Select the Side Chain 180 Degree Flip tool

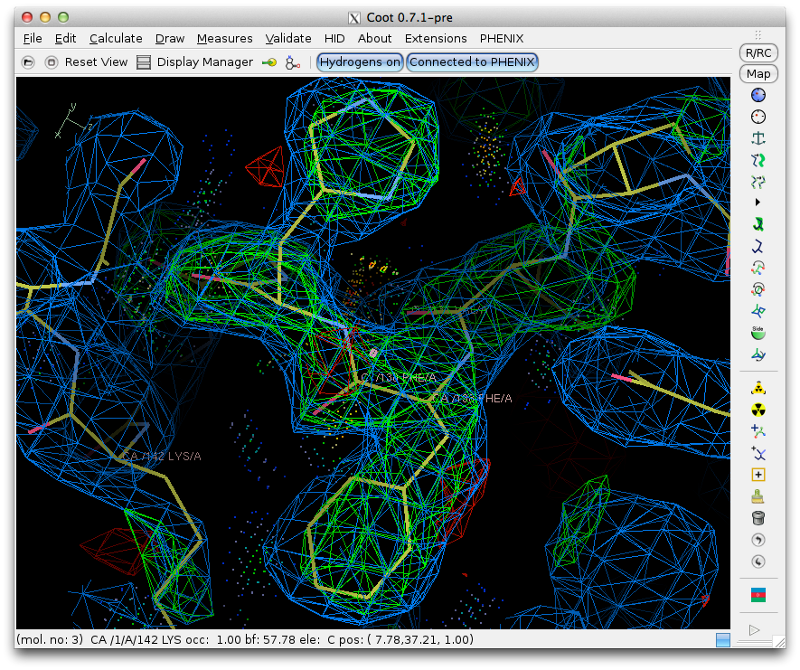pos(758,331)
